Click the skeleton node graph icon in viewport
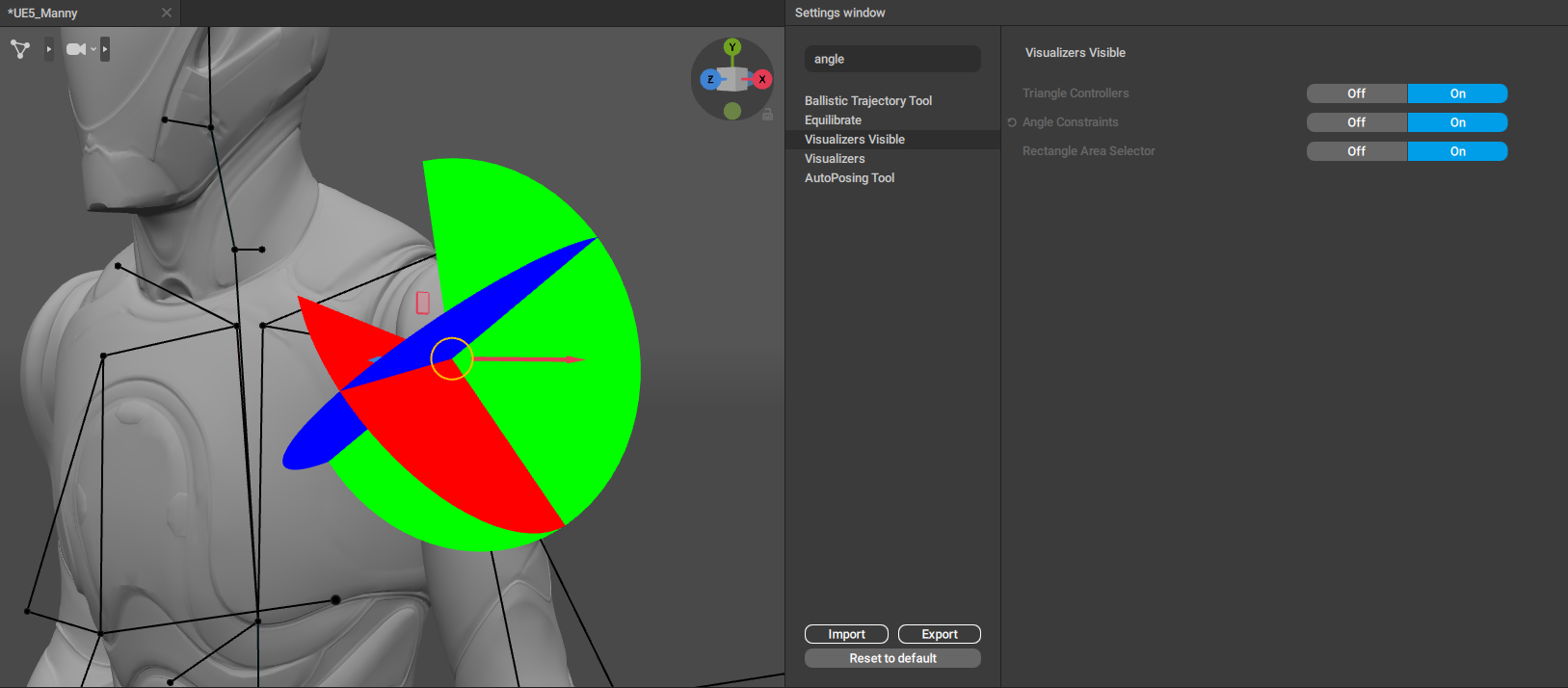The width and height of the screenshot is (1568, 688). (x=20, y=49)
